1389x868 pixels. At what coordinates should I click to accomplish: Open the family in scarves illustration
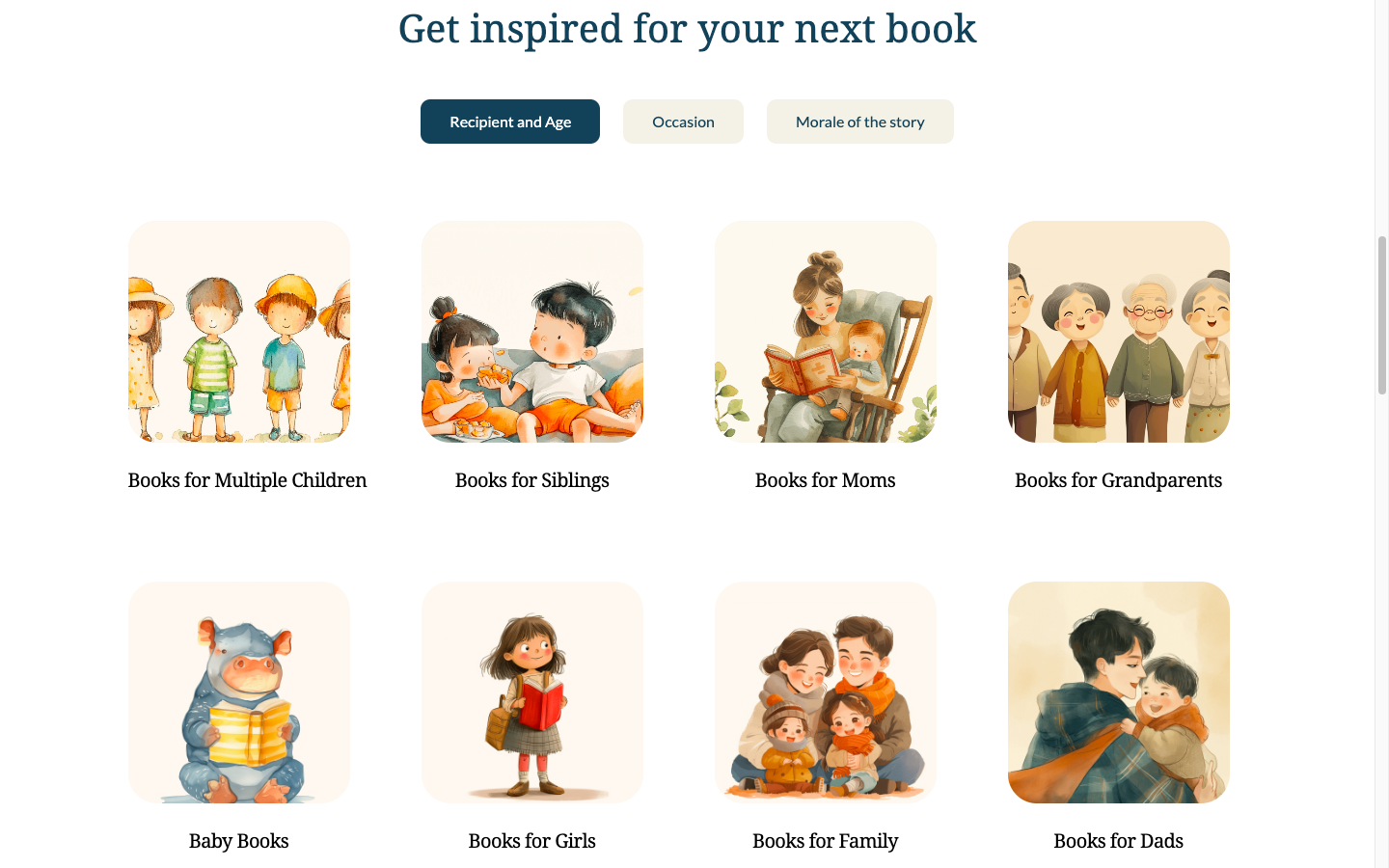[826, 692]
